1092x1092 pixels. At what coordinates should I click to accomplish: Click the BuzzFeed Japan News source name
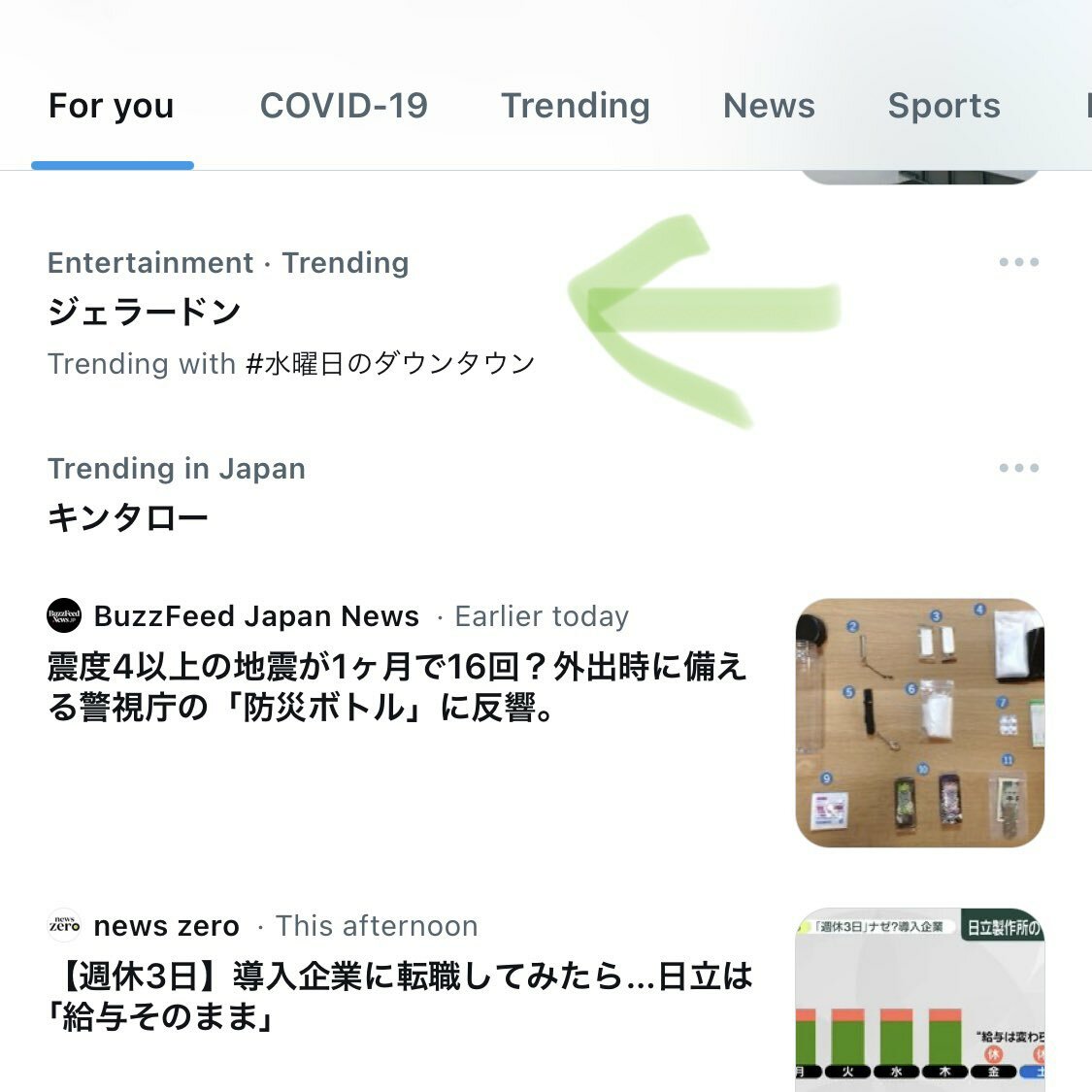[257, 616]
